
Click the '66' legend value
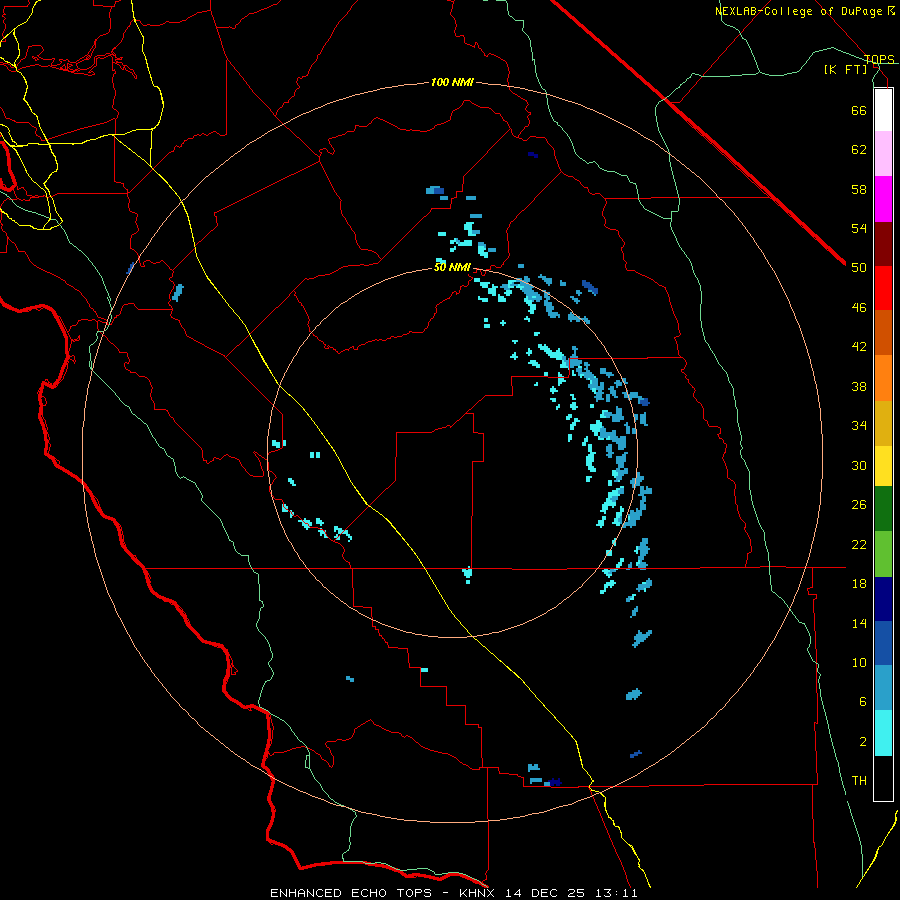[x=859, y=110]
